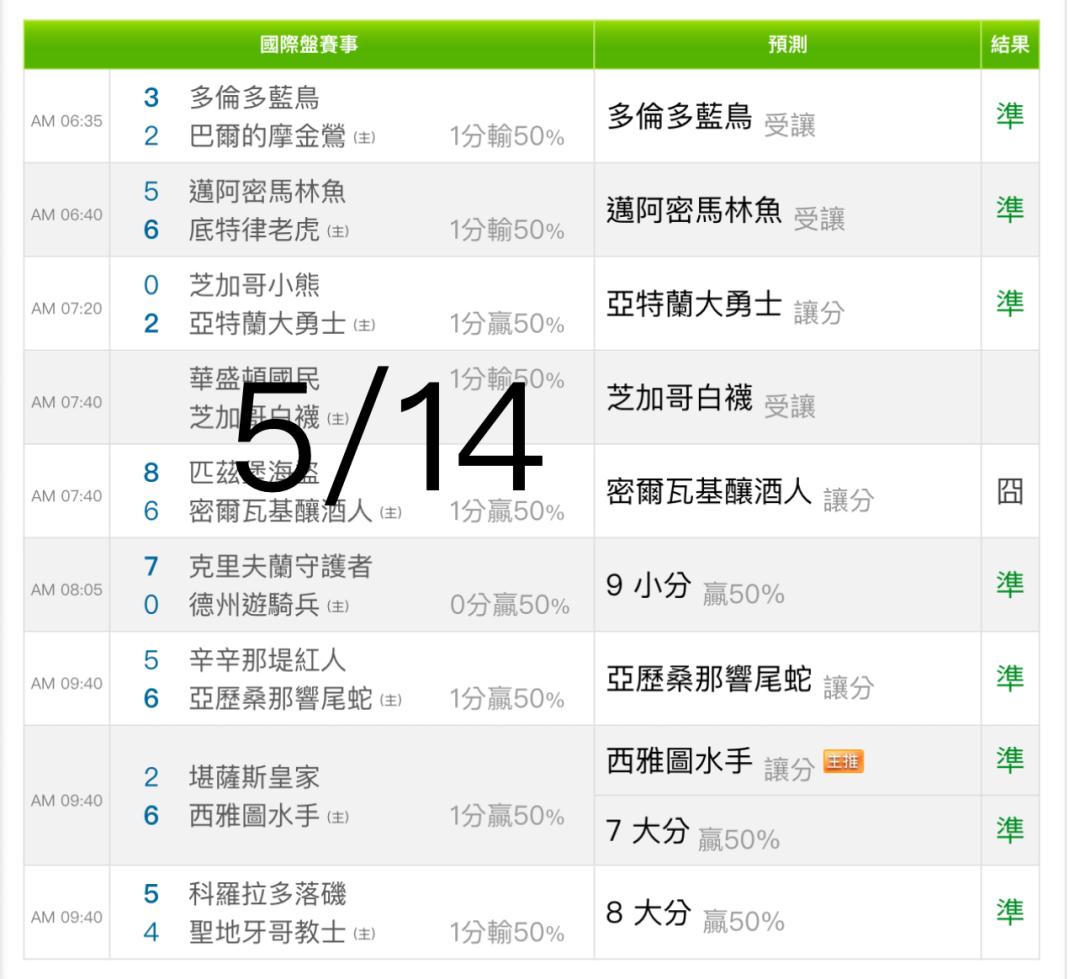Select 芝加哥小熊 team name
Screen dimensions: 1080x979
254,285
